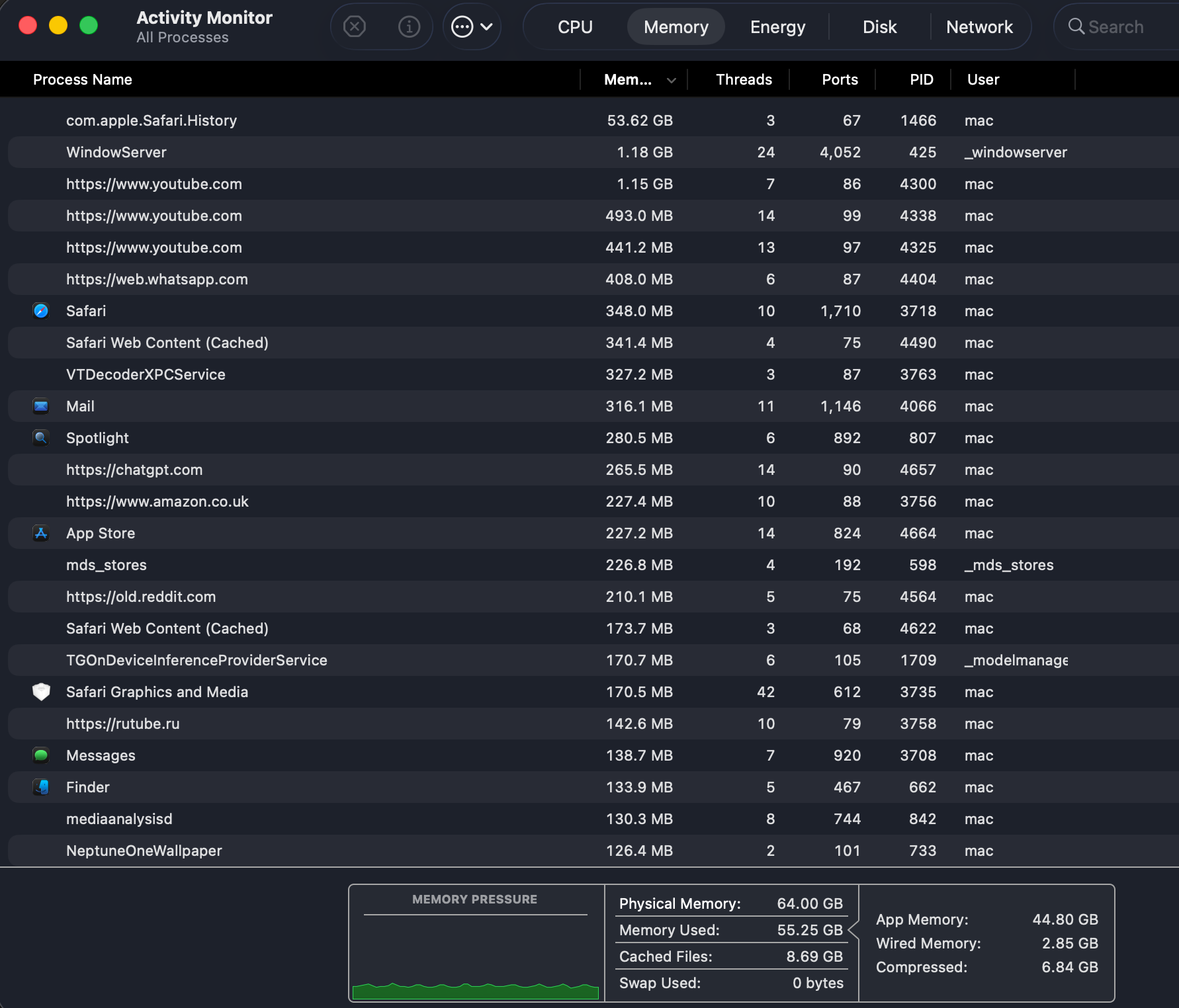Sort by the Mem... column header
This screenshot has width=1179, height=1008.
(x=628, y=79)
